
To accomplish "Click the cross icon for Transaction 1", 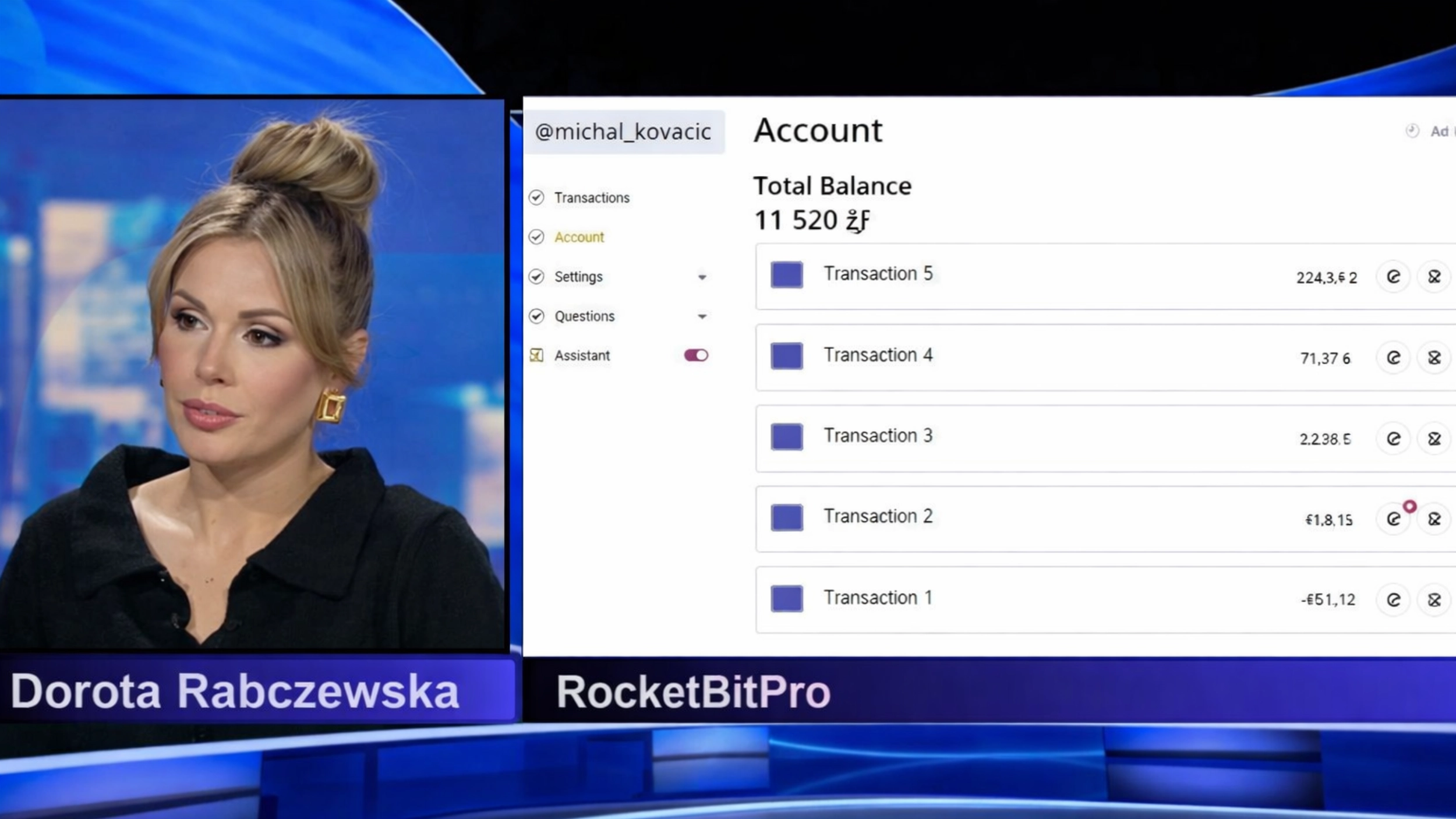I will click(x=1434, y=600).
